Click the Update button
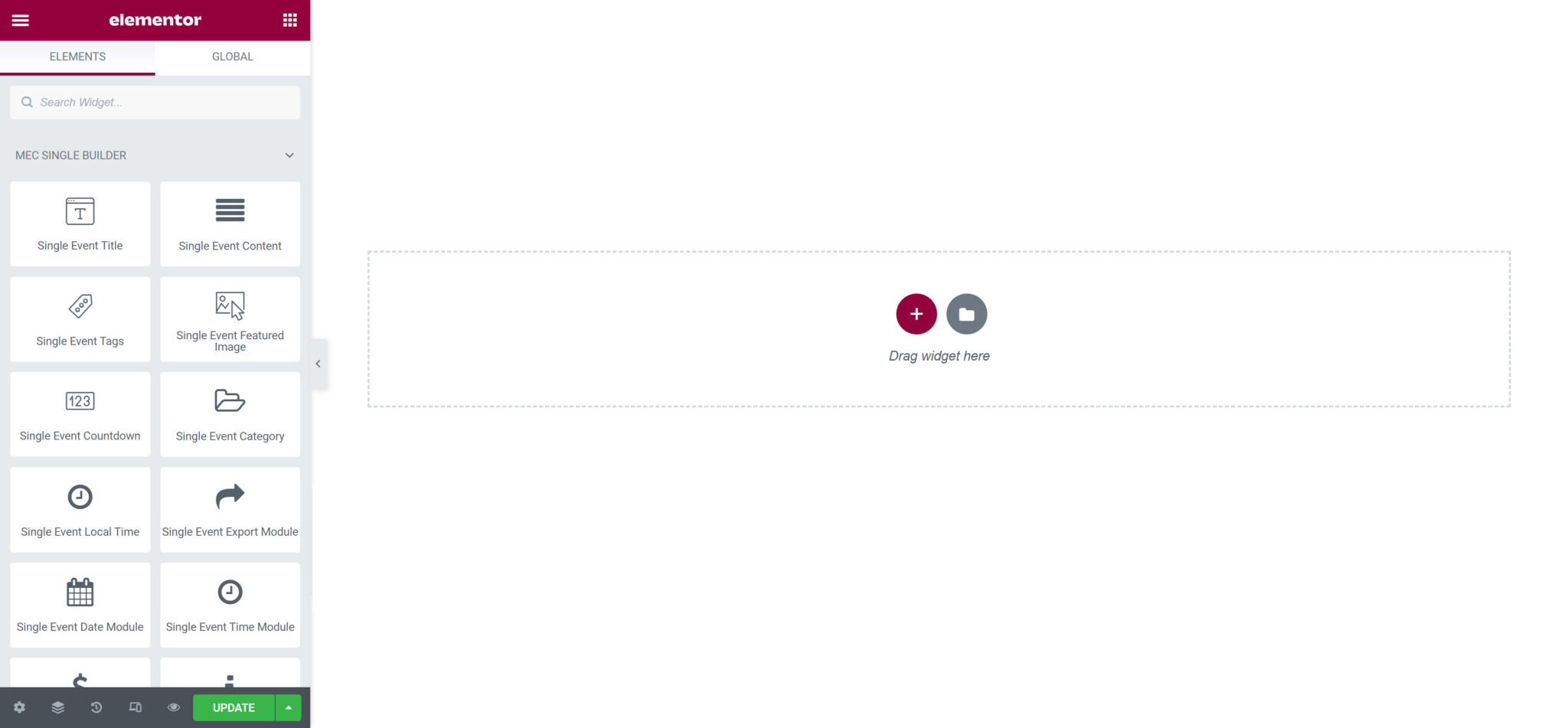Viewport: 1568px width, 728px height. [x=234, y=707]
